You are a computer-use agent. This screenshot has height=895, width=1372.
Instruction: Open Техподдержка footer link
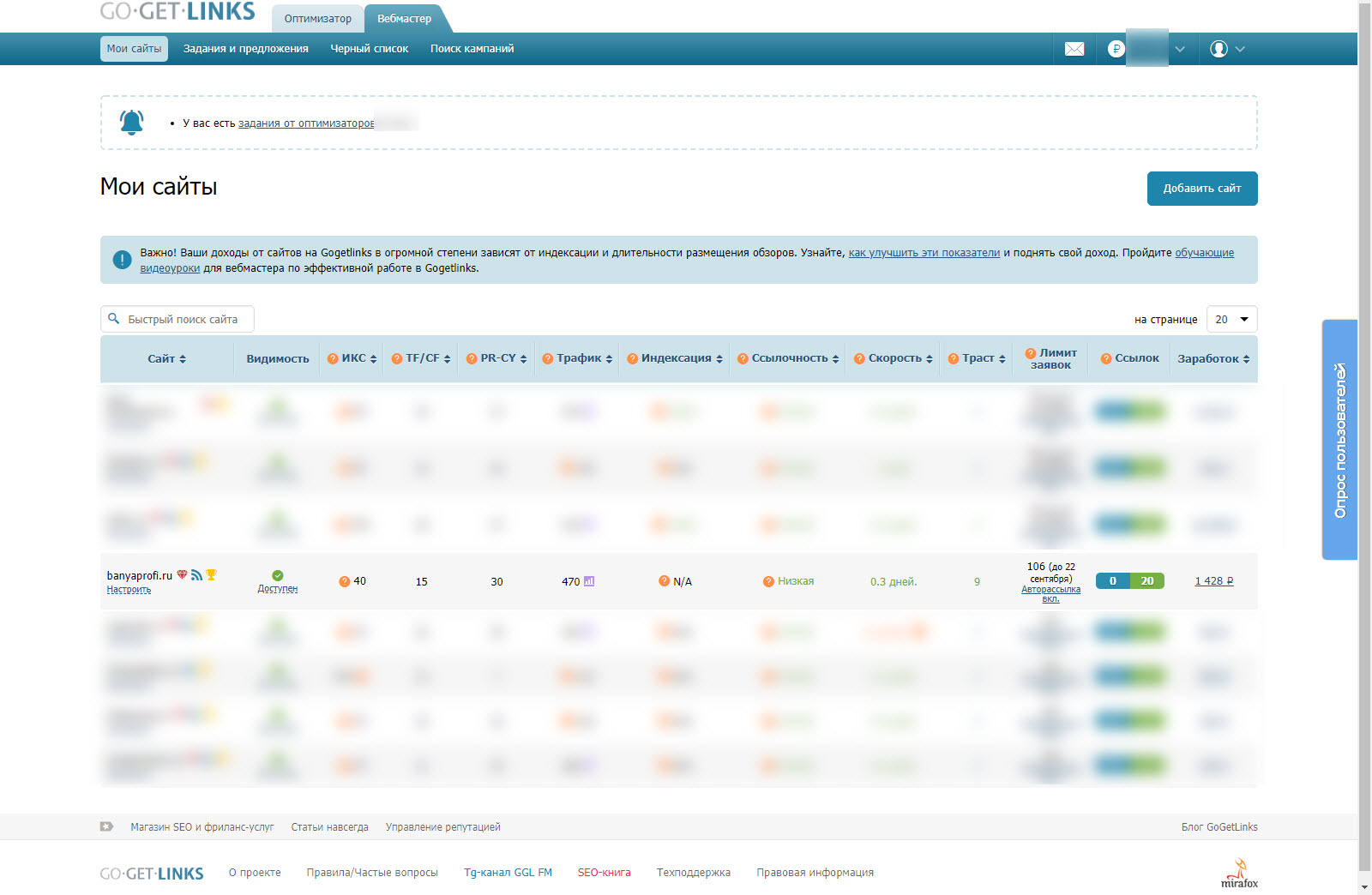(694, 873)
